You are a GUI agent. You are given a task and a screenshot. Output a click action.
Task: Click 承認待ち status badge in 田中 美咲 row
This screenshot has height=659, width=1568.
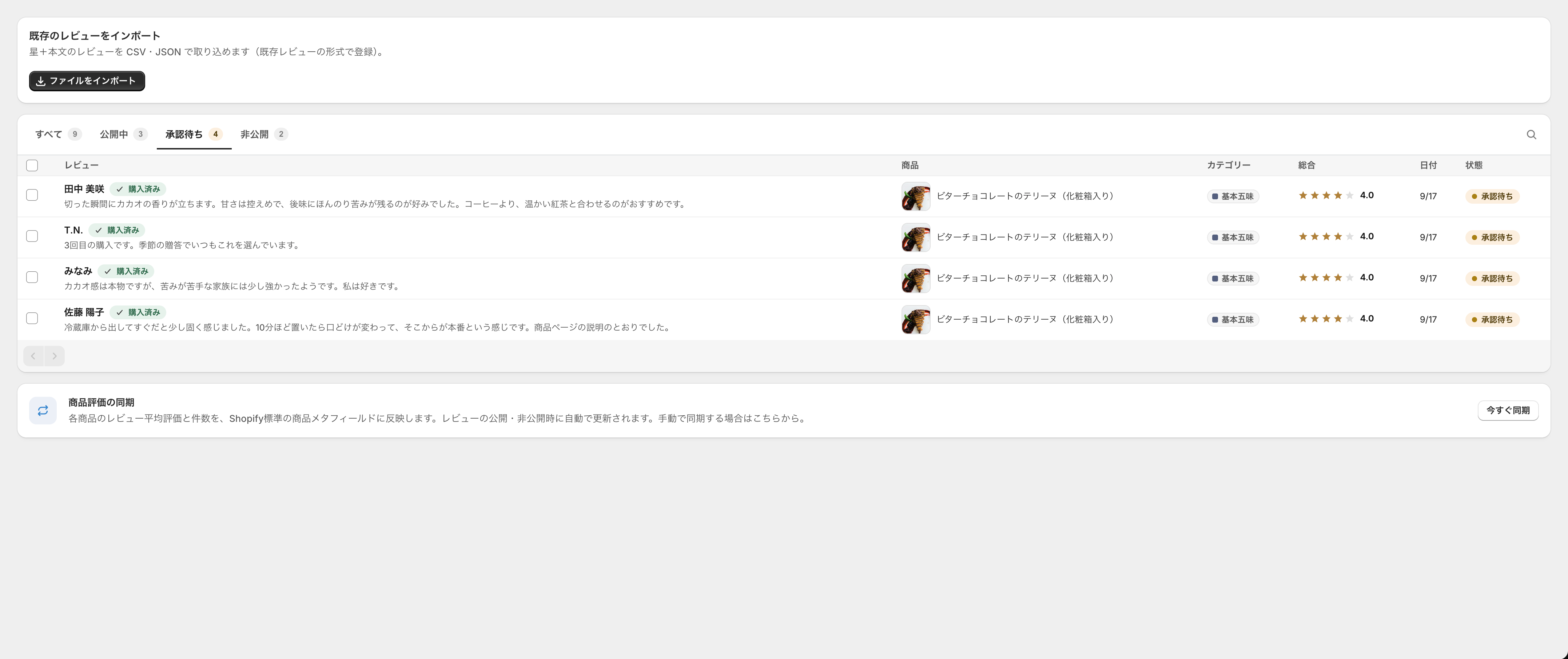[1492, 196]
